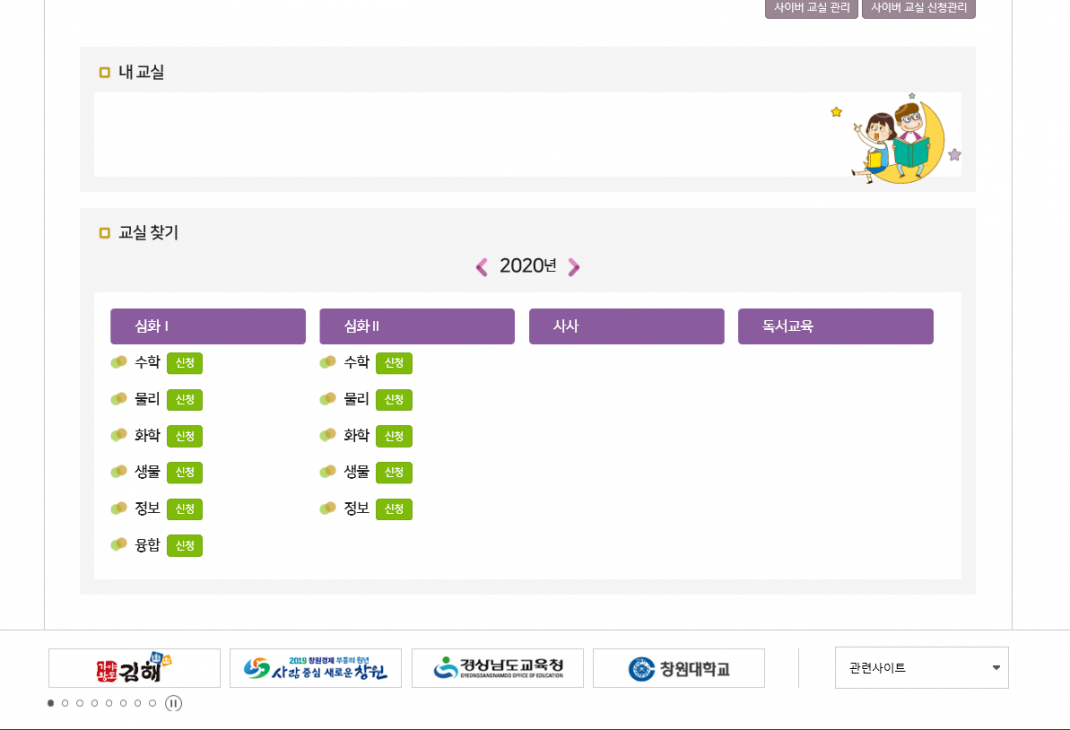1070x730 pixels.
Task: Expand the 관련사이트 dropdown
Action: click(921, 668)
